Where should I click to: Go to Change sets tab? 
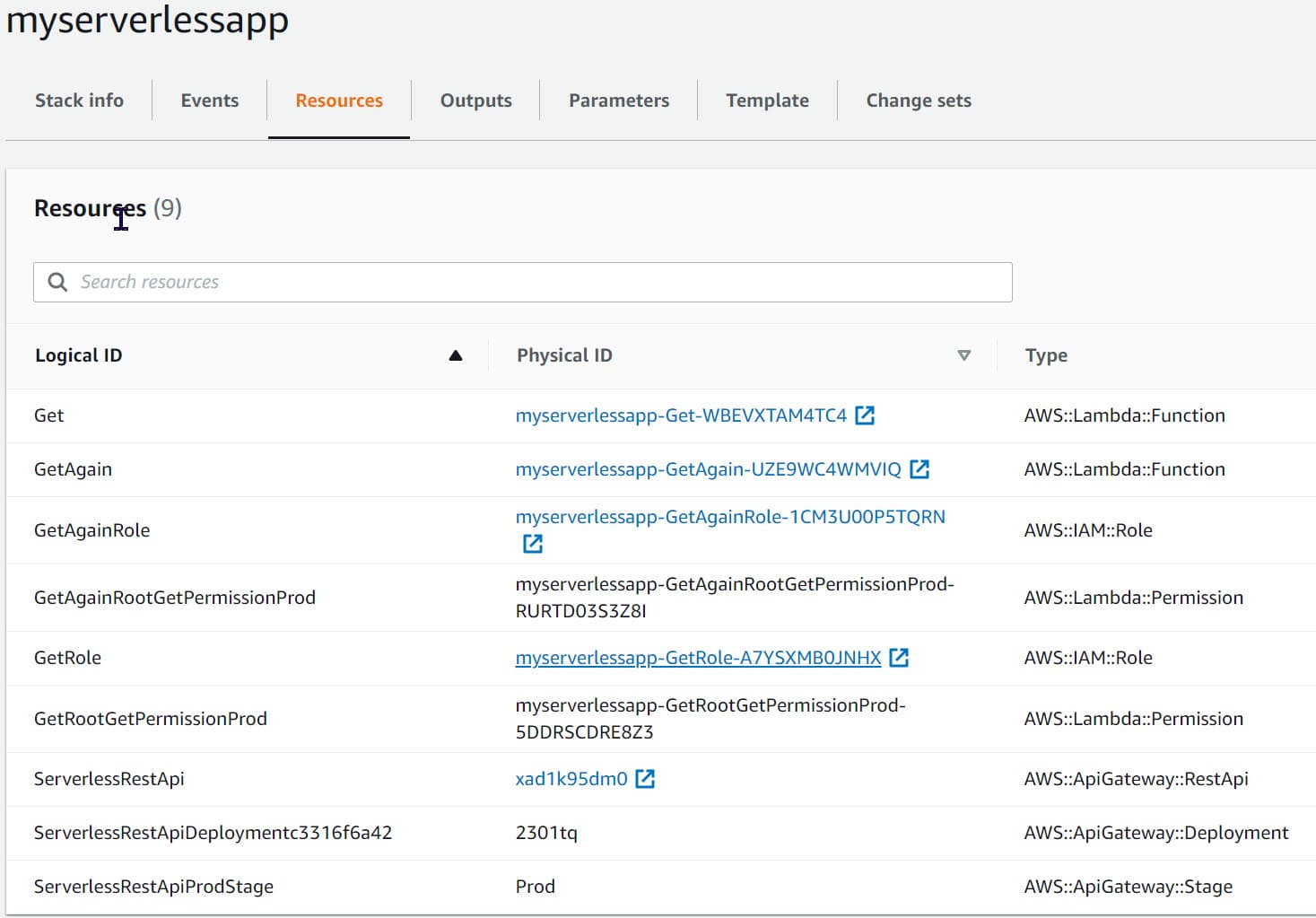pyautogui.click(x=919, y=101)
